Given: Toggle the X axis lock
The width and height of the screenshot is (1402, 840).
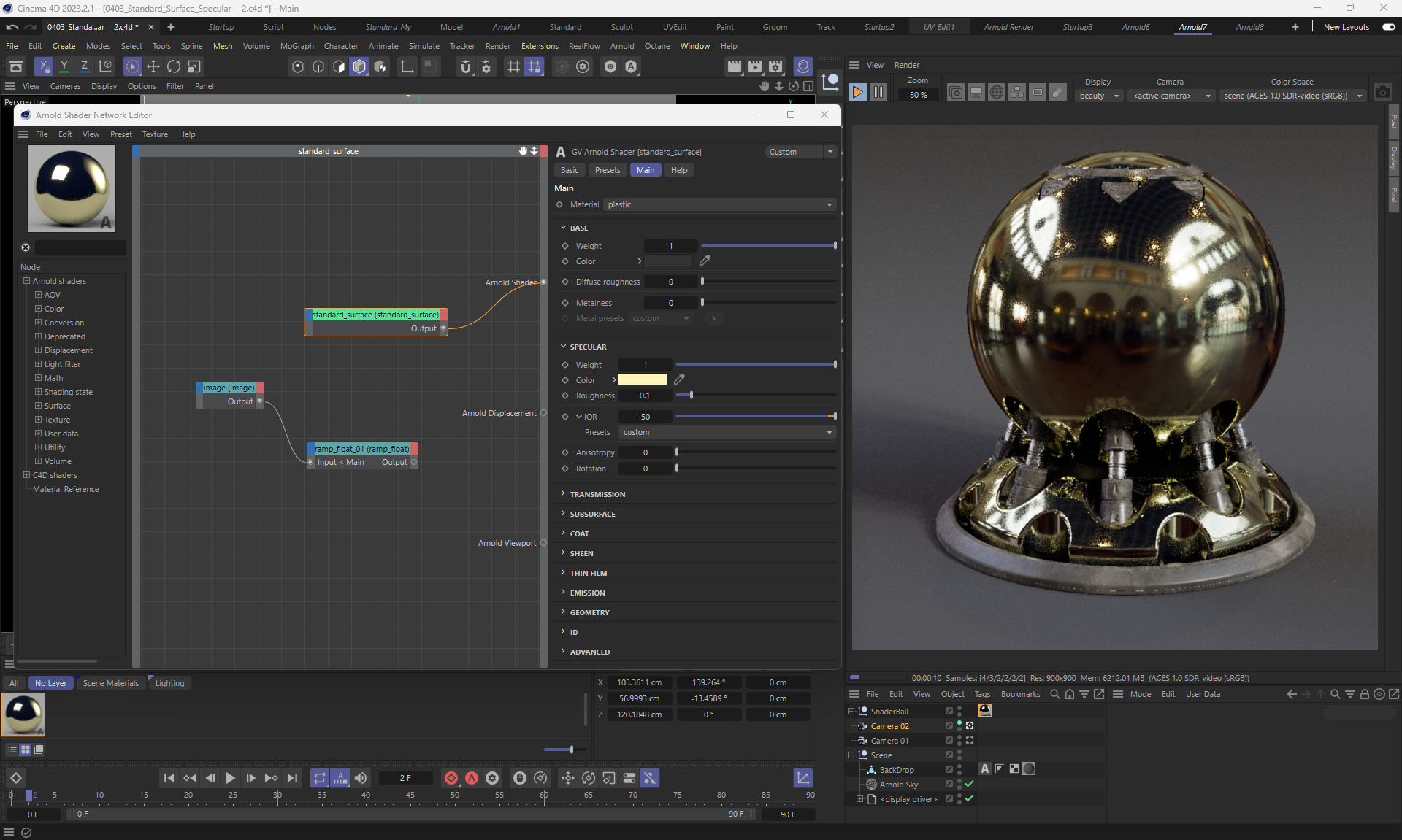Looking at the screenshot, I should tap(44, 66).
